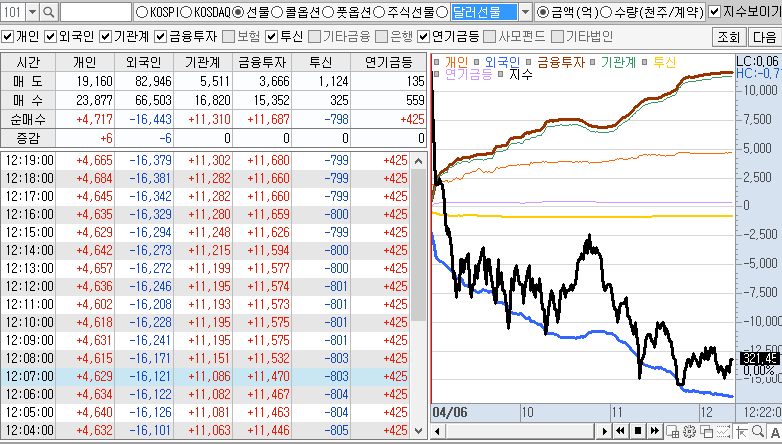Click the 다음 next button
This screenshot has height=444, width=782.
coord(763,37)
